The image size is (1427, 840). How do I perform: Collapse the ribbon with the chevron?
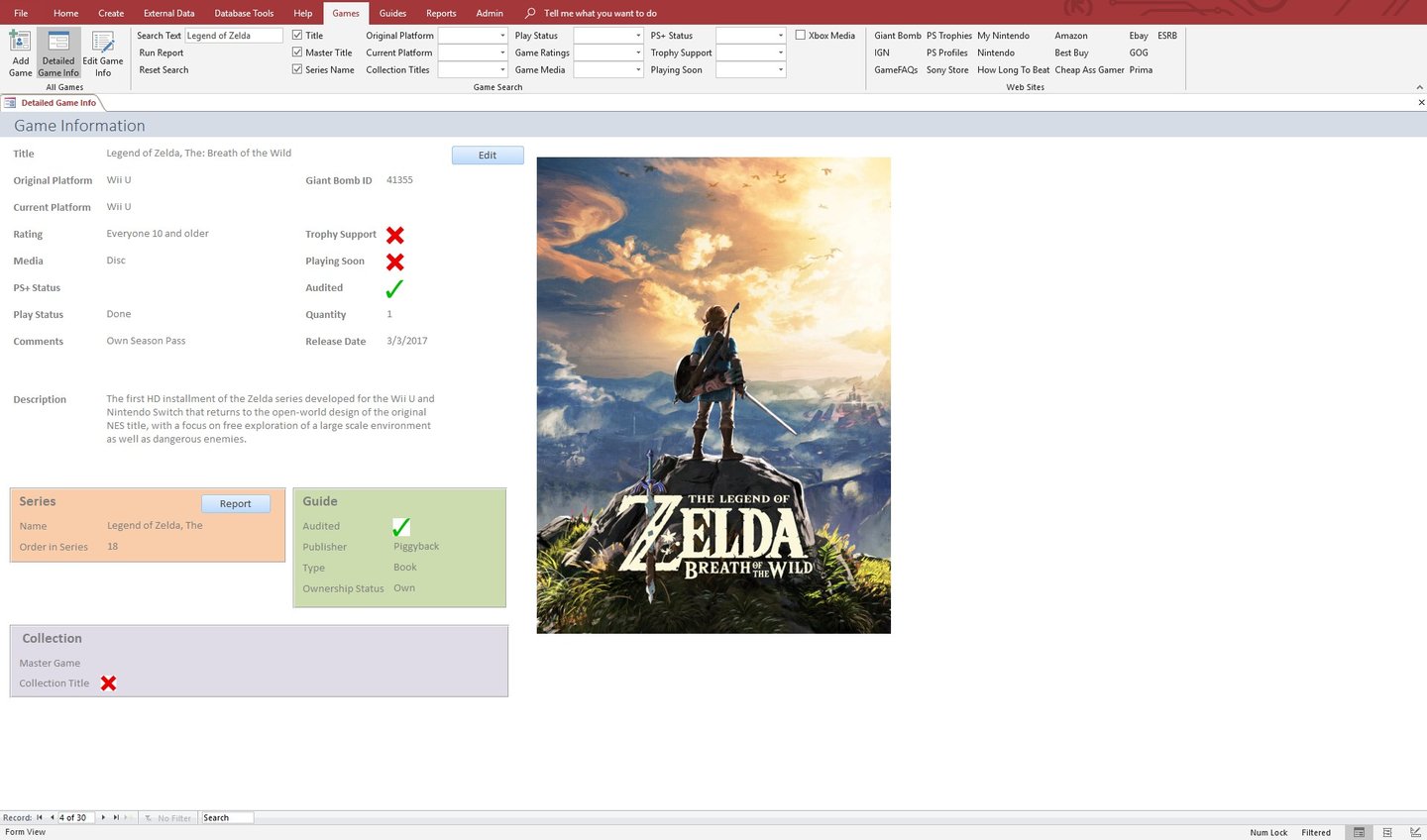point(1417,87)
